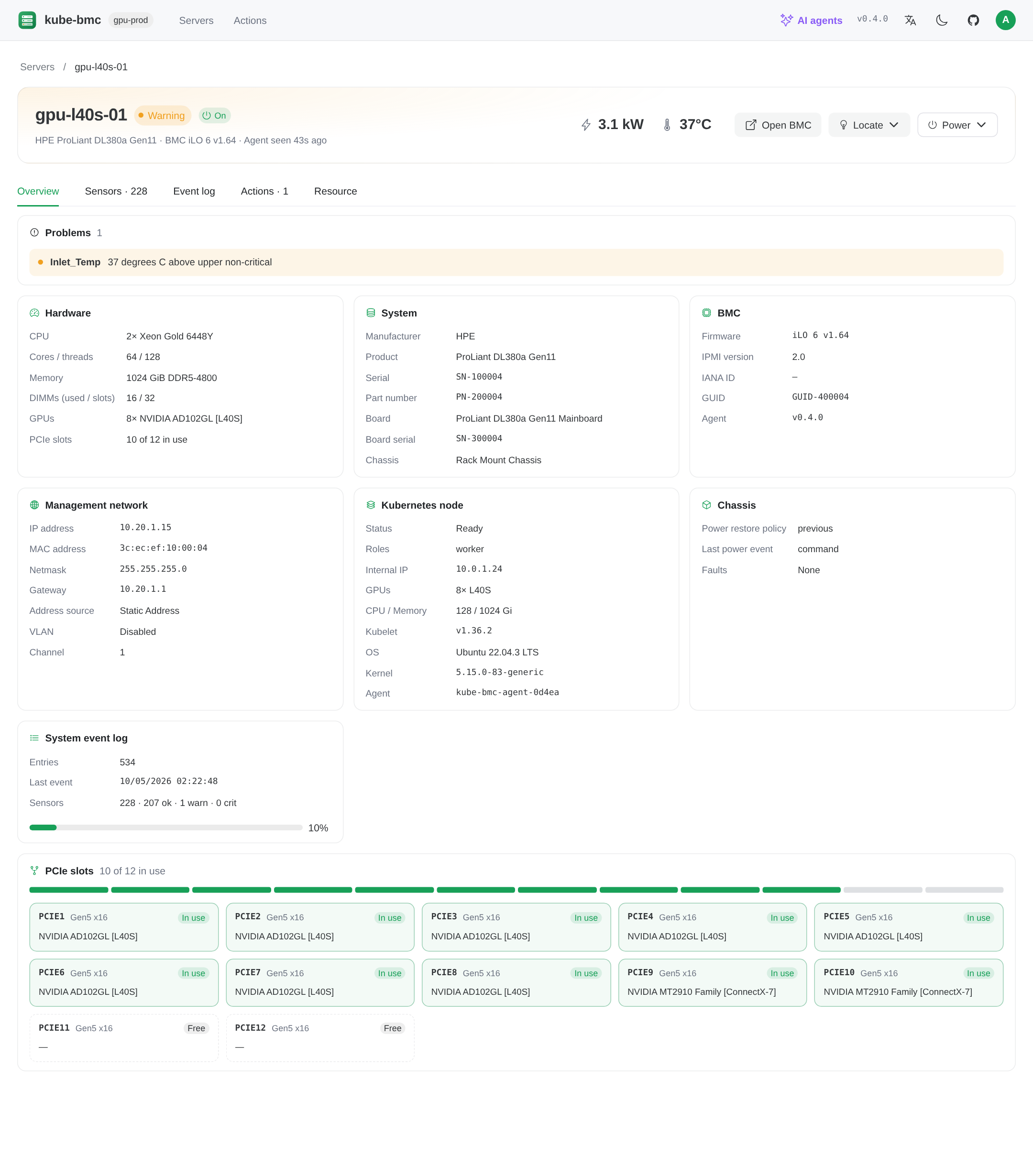Toggle dark mode moon icon
1033x1176 pixels.
[942, 20]
